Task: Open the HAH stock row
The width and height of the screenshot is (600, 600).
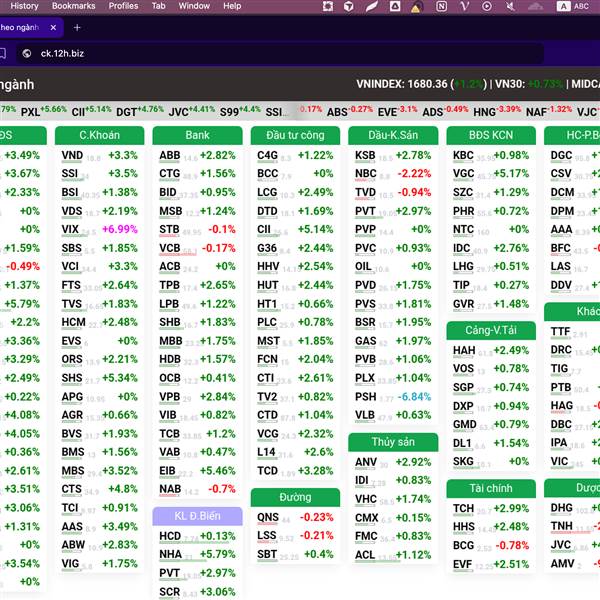Action: [491, 351]
